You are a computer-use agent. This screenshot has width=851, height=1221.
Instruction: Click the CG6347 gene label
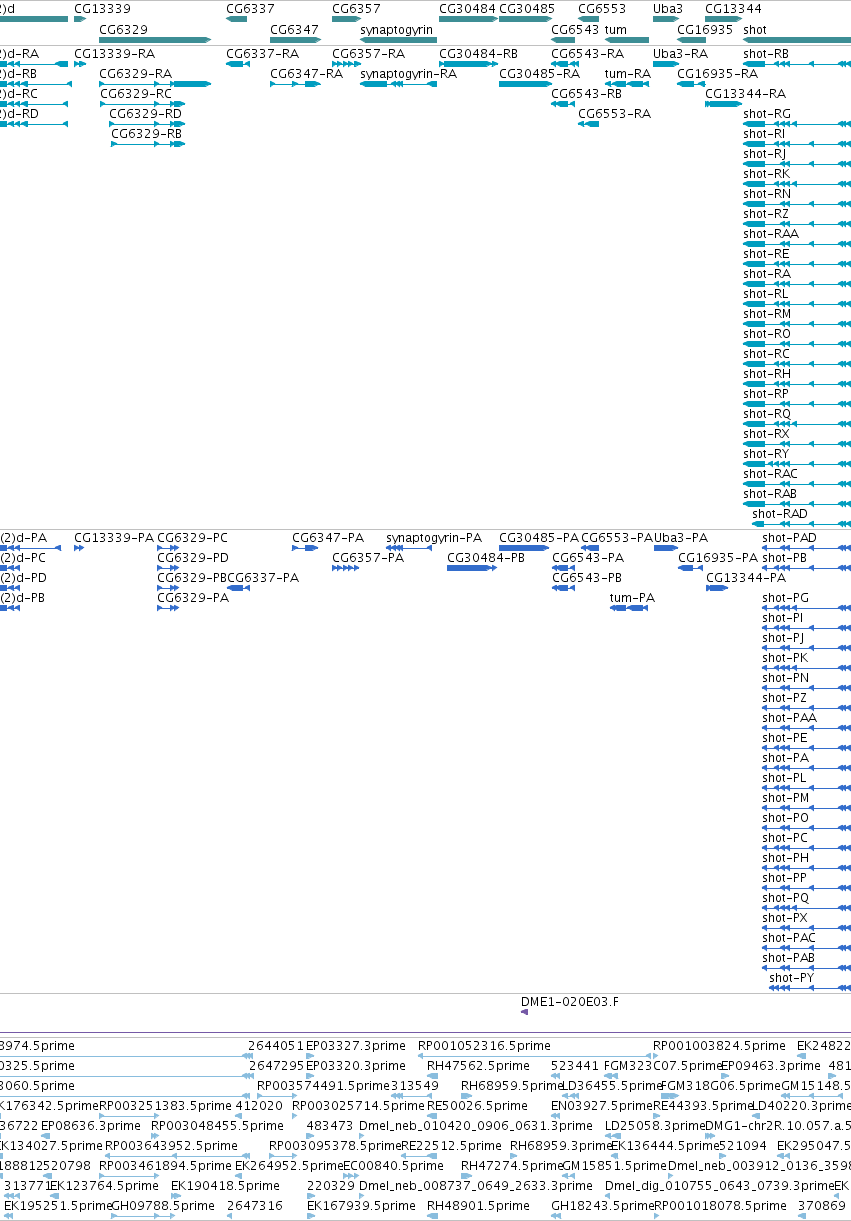[294, 30]
